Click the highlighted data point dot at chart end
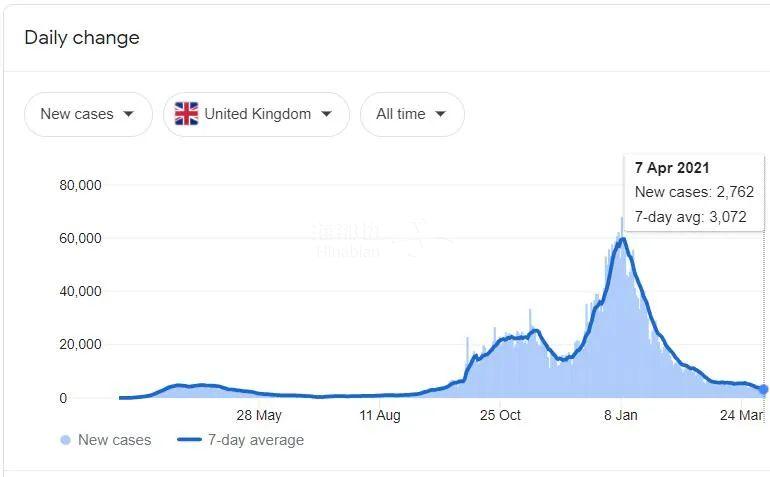The width and height of the screenshot is (770, 477). tap(764, 389)
